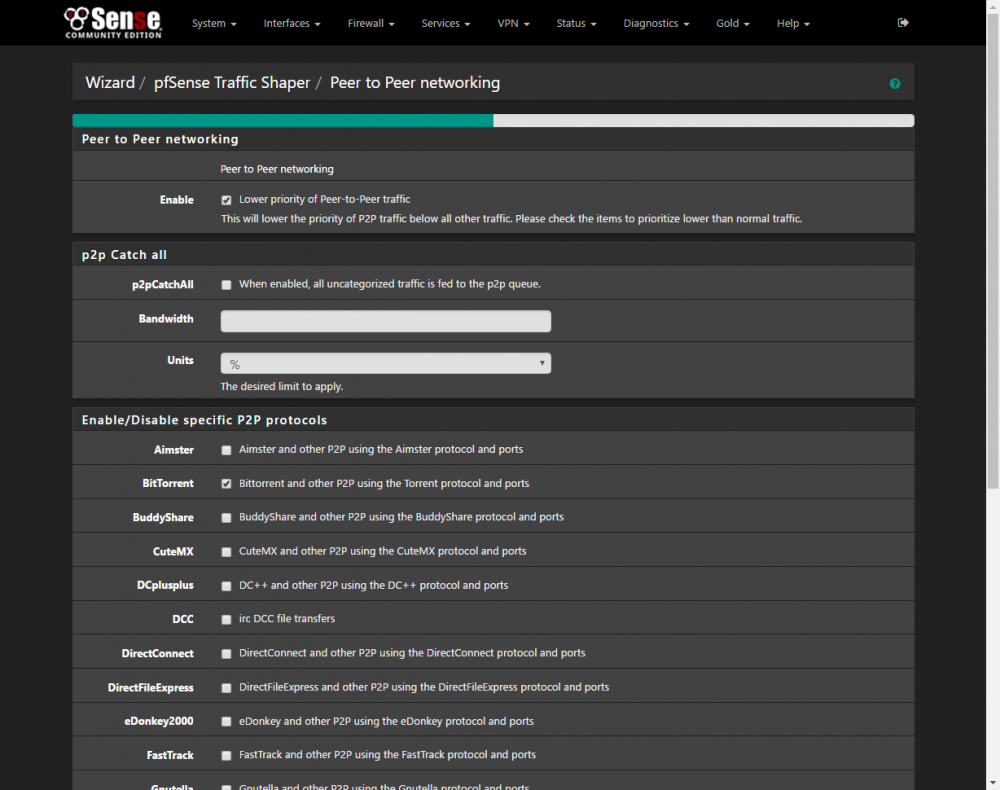
Task: Open the System menu
Action: (x=214, y=24)
